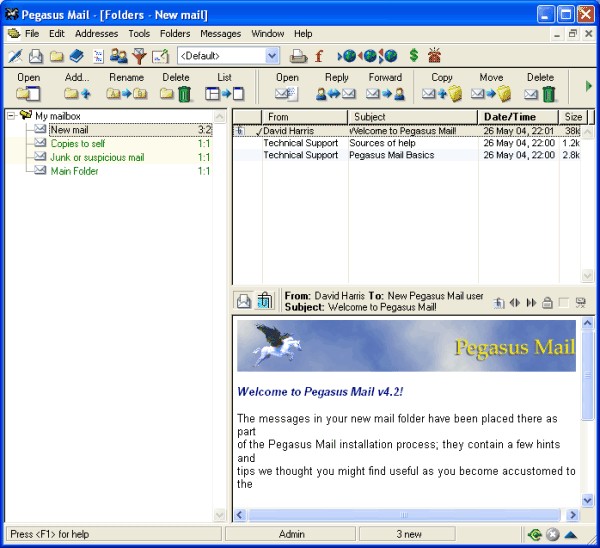Click the folder Delete button with trash can
The height and width of the screenshot is (548, 600).
176,86
